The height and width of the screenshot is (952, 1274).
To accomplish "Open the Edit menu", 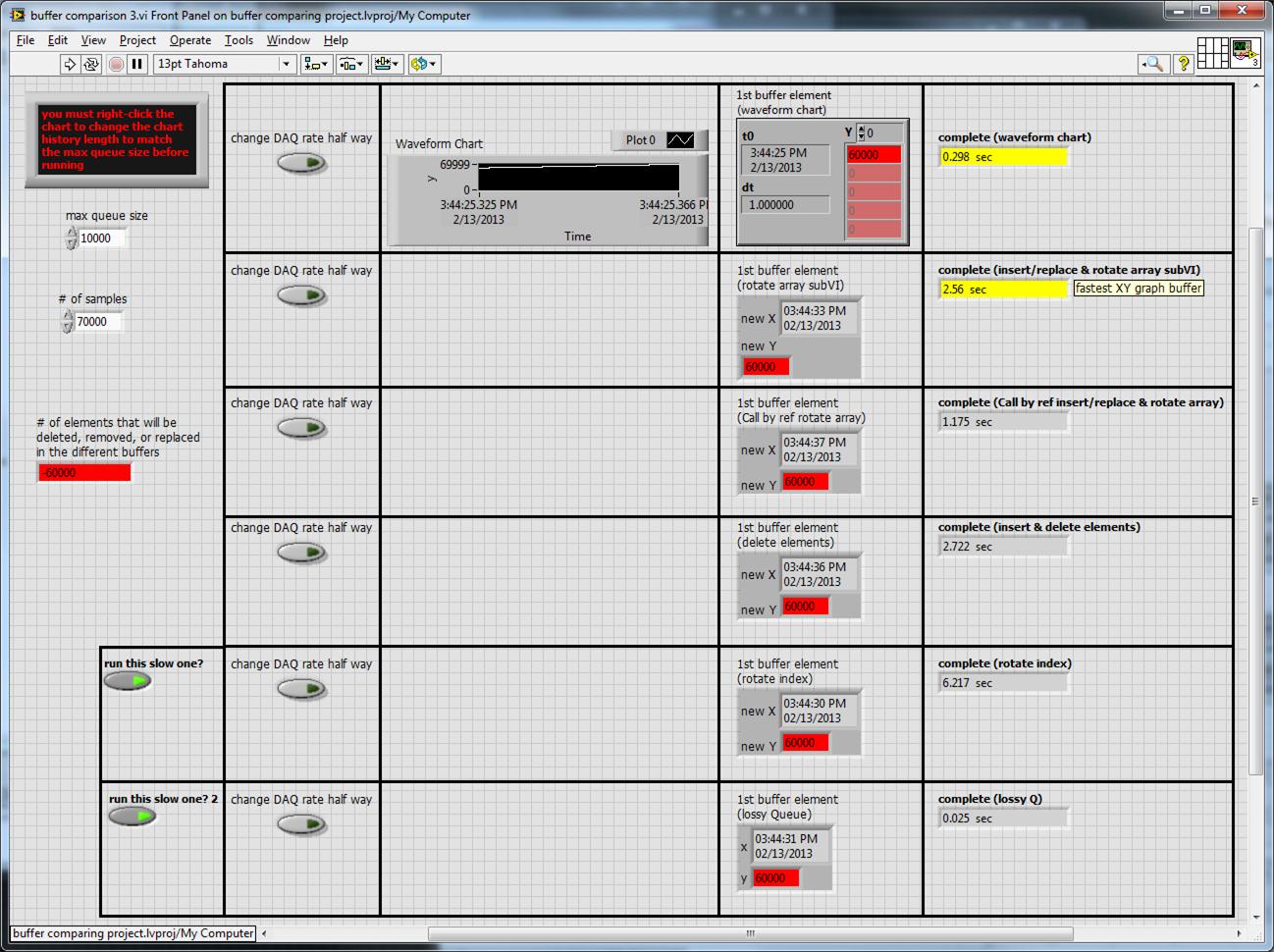I will pos(58,40).
